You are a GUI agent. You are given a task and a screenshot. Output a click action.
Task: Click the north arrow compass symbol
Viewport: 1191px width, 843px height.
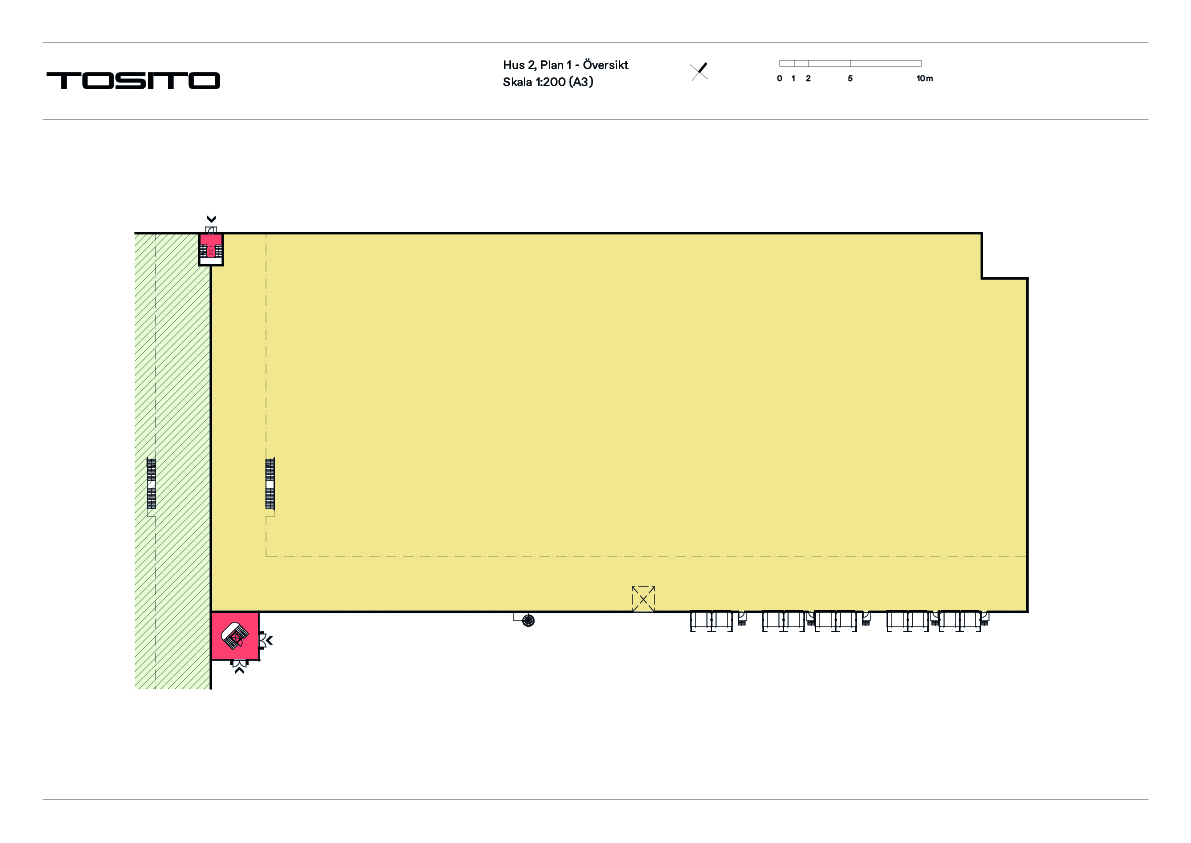click(x=700, y=71)
